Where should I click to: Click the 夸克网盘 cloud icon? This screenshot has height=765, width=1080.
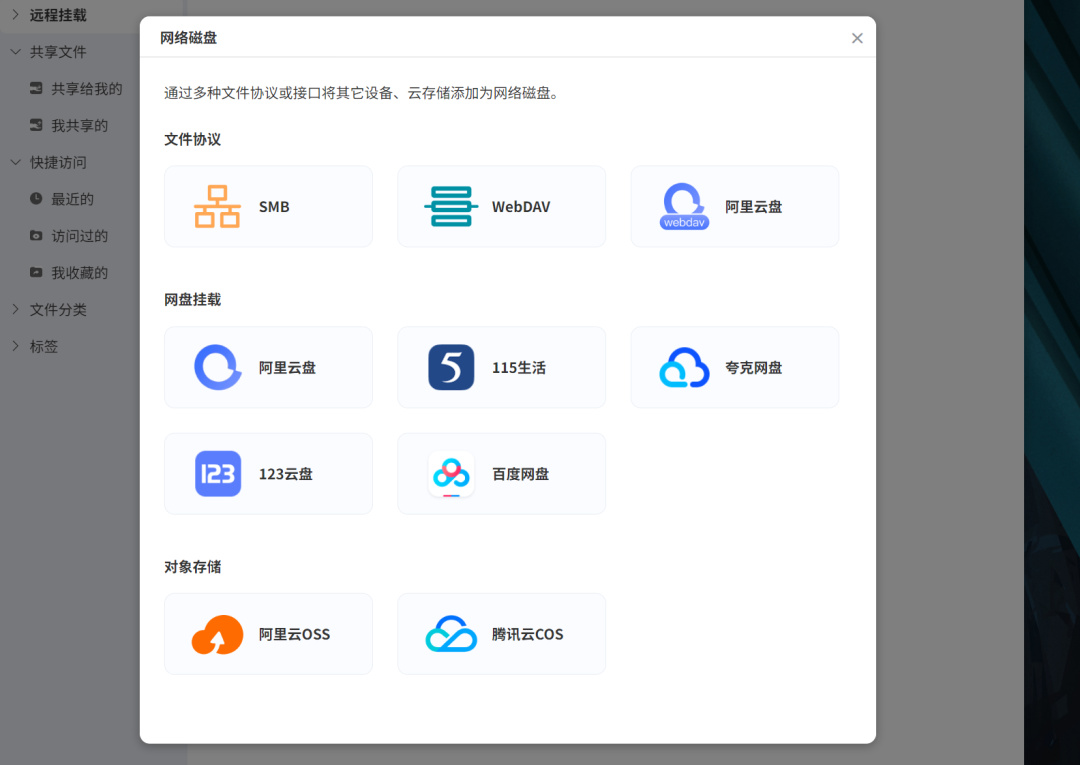click(684, 367)
